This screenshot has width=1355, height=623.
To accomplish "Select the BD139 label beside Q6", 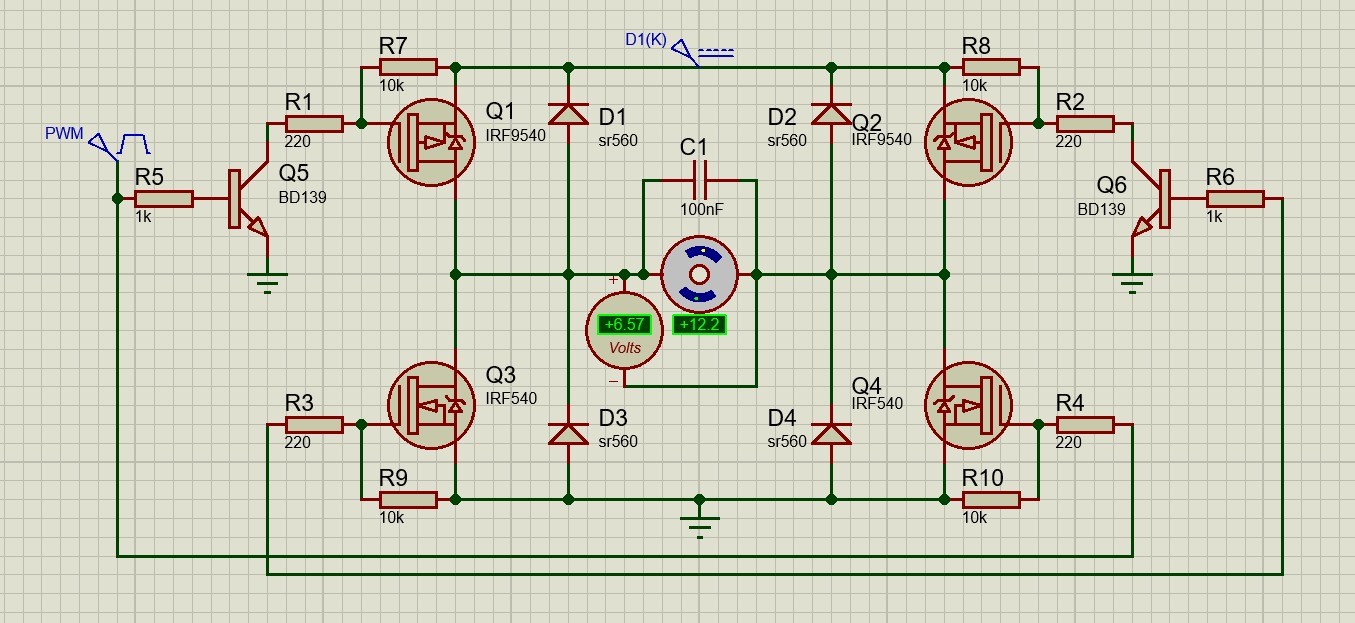I will tap(1101, 210).
